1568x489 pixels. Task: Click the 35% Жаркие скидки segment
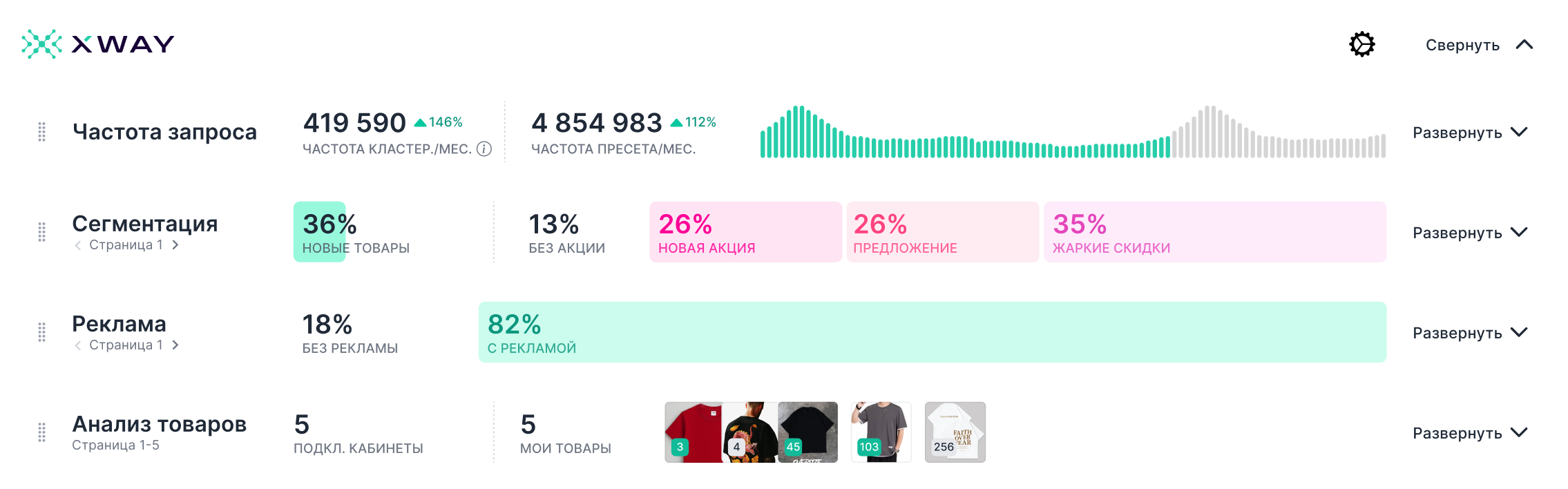pos(1214,232)
